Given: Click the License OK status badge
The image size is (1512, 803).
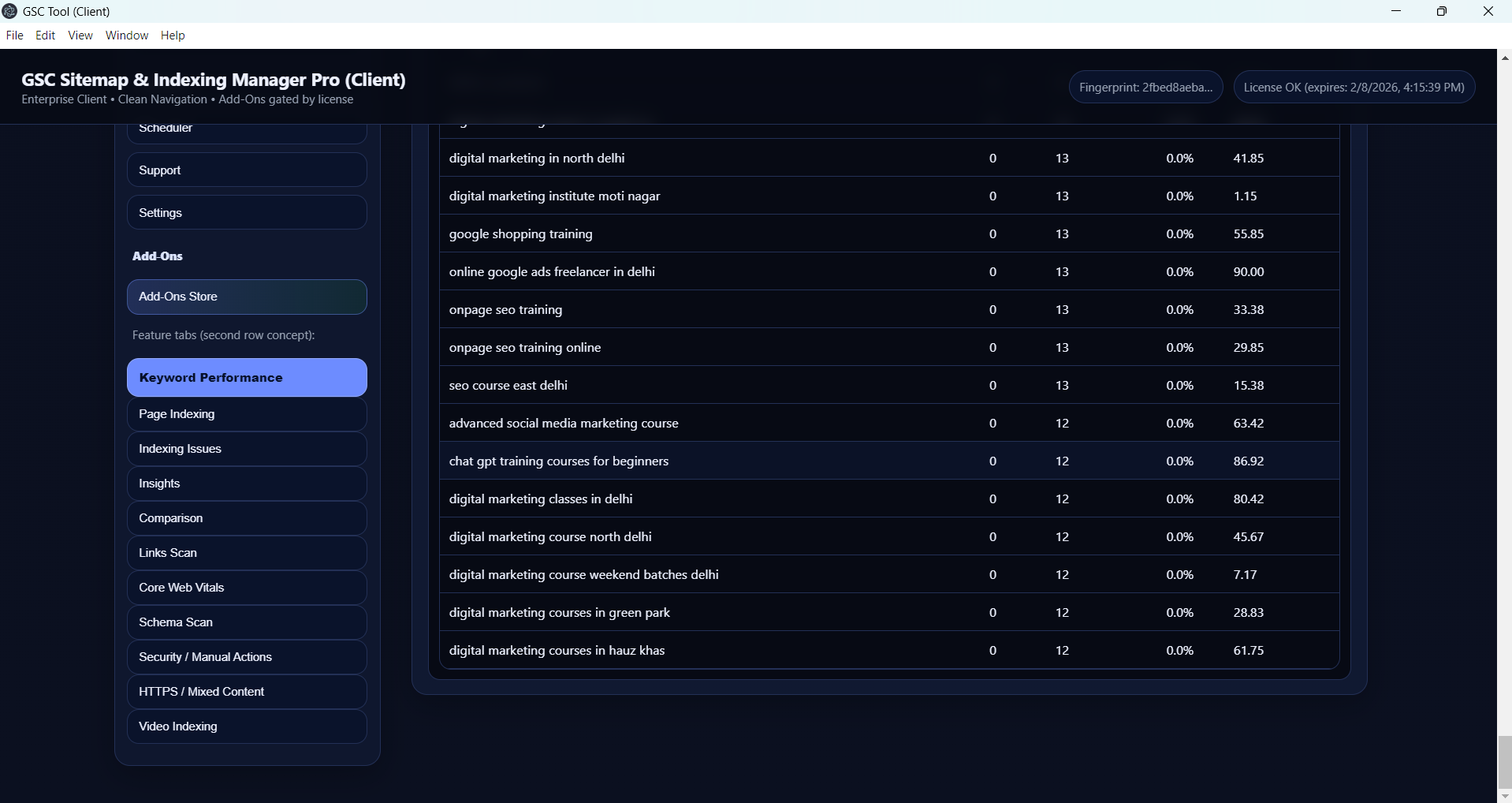Looking at the screenshot, I should [x=1354, y=88].
